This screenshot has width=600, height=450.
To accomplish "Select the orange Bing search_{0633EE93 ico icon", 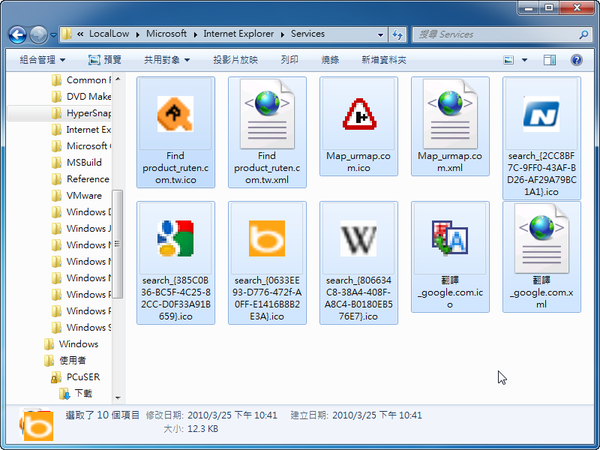I will coord(267,238).
